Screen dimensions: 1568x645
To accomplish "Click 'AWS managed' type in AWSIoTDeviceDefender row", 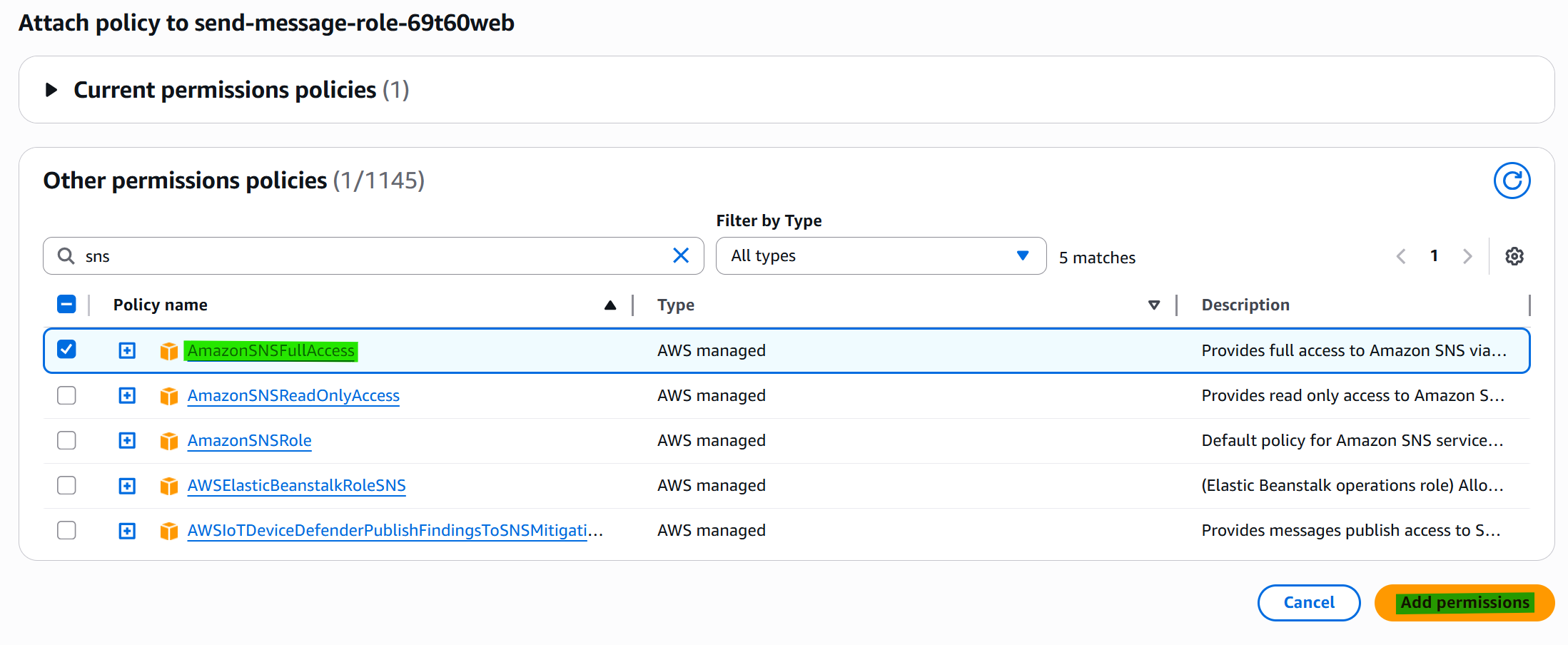I will [712, 530].
